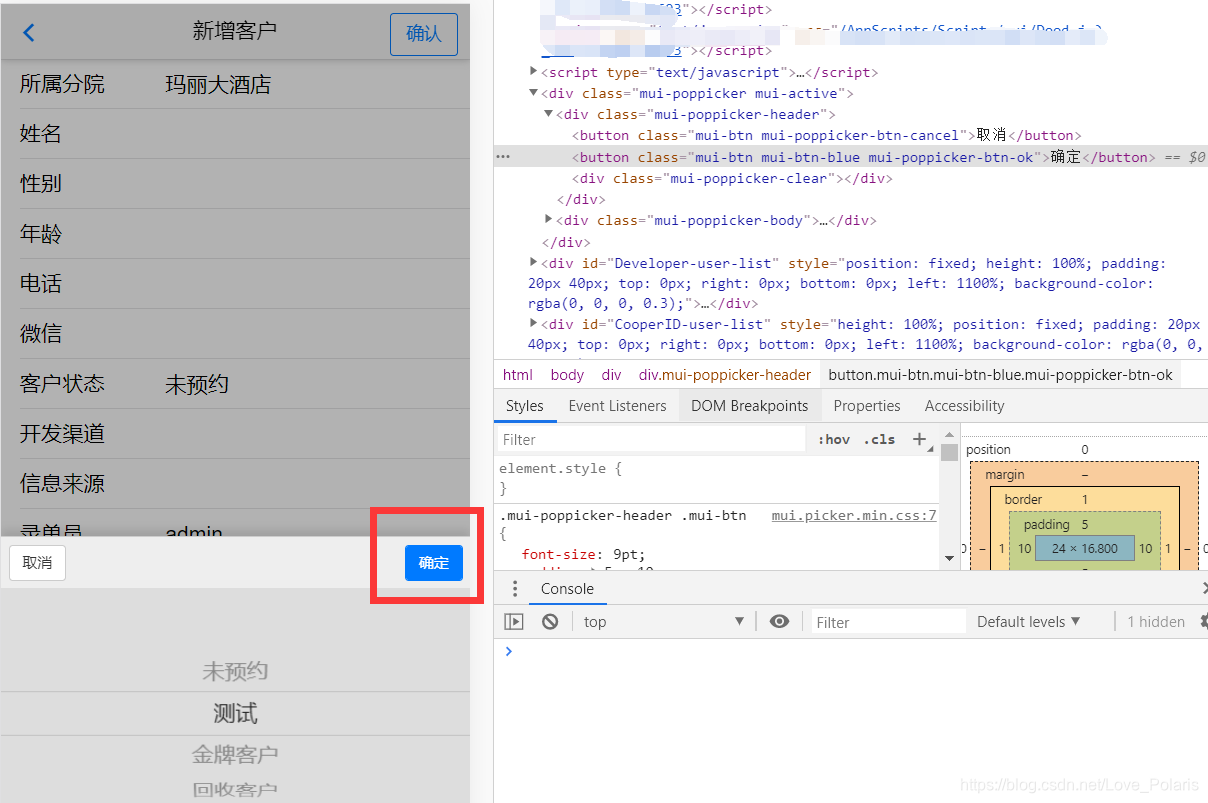Show the console sidebar icon
Viewport: 1208px width, 803px height.
pos(514,622)
